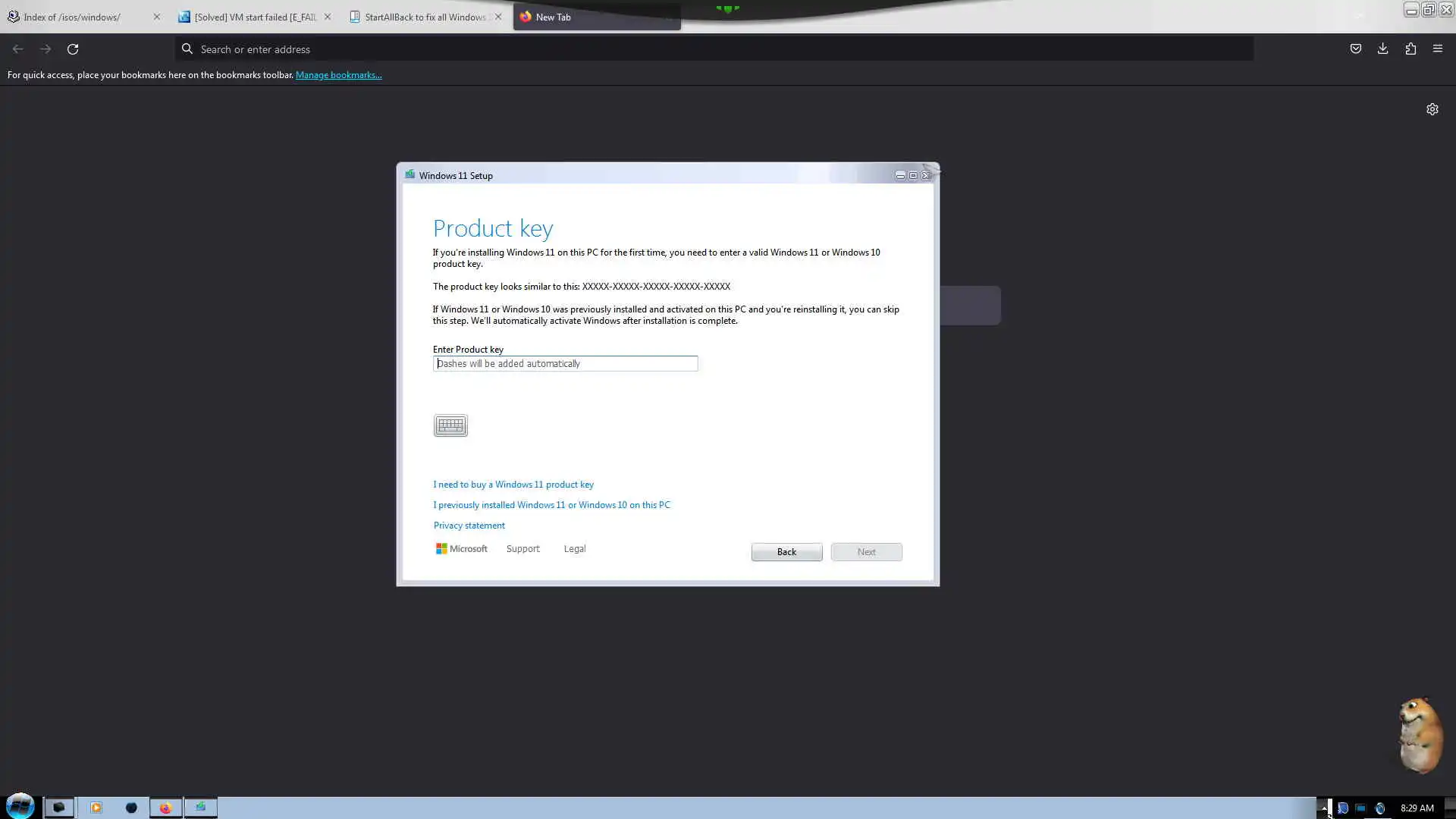Close the VM start failed tab
This screenshot has width=1456, height=819.
[328, 17]
